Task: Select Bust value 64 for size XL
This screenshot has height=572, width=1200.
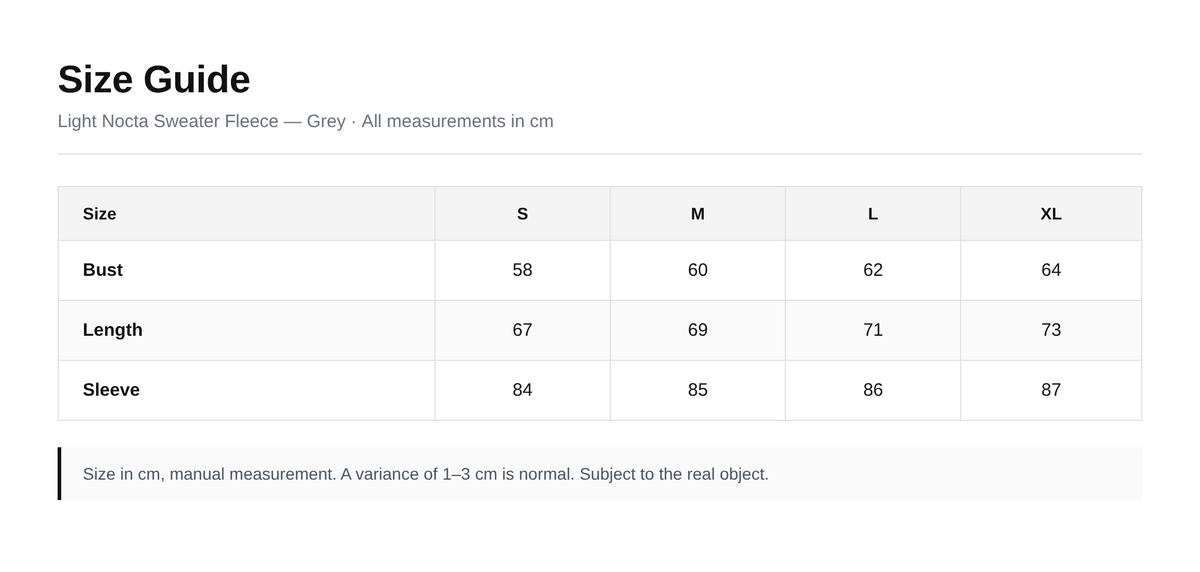Action: coord(1051,270)
